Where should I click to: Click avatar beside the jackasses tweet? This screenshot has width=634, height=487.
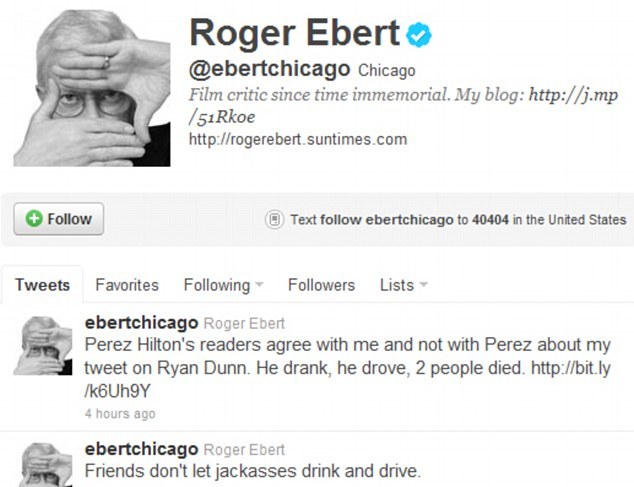point(43,465)
